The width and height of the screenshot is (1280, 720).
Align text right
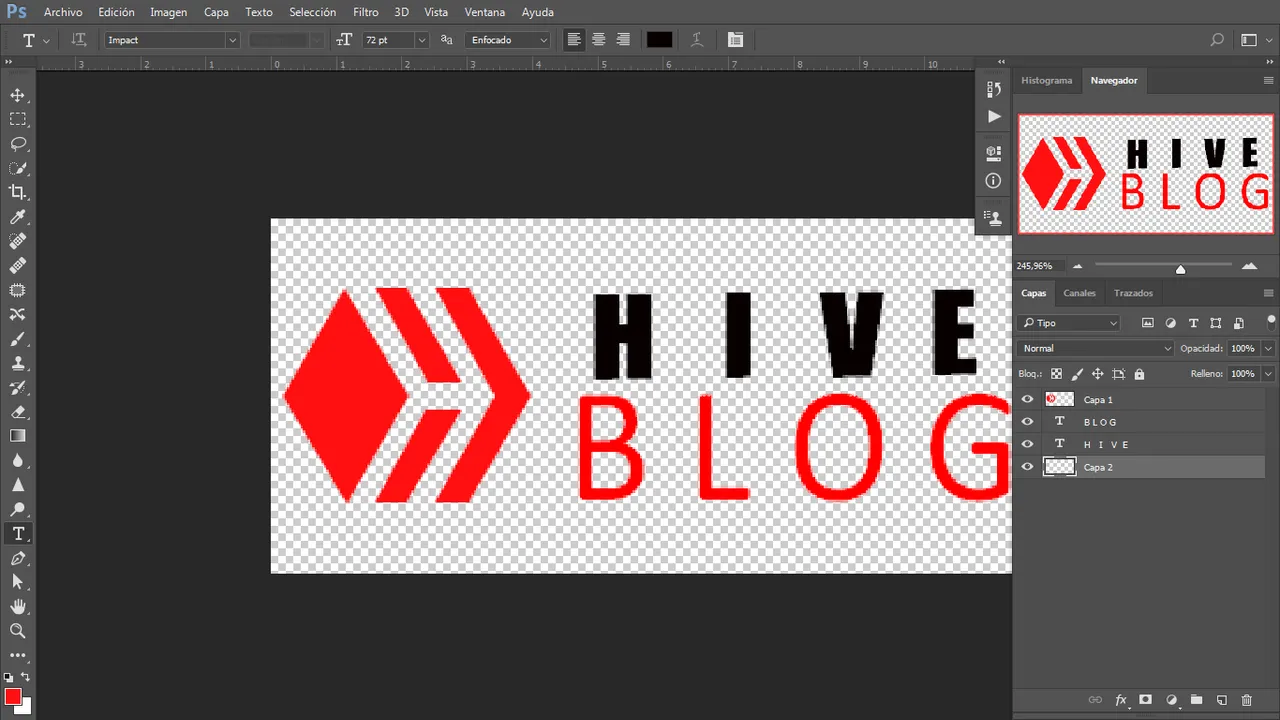pos(623,40)
